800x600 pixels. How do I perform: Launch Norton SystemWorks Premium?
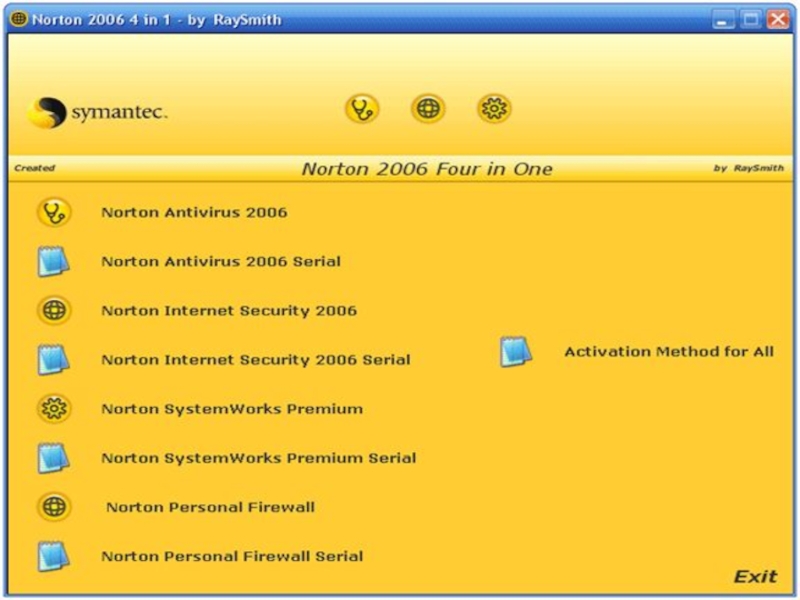click(x=232, y=409)
